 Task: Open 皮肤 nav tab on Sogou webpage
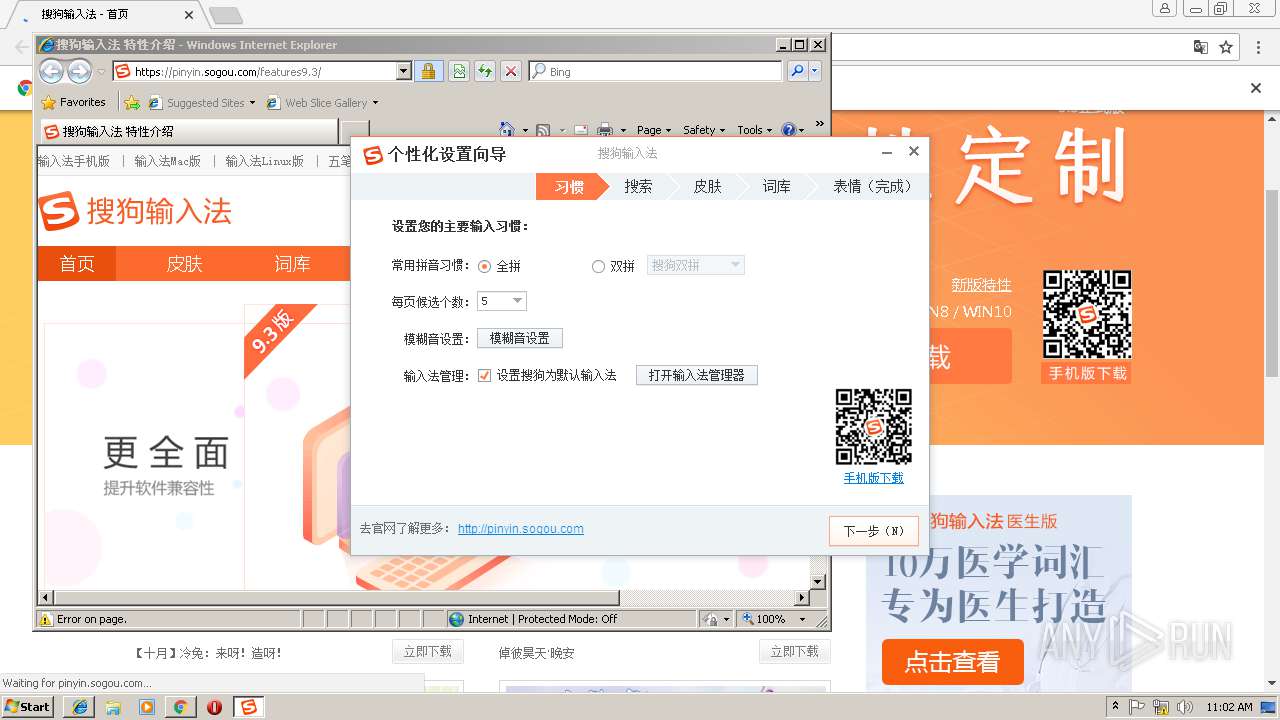[x=184, y=263]
